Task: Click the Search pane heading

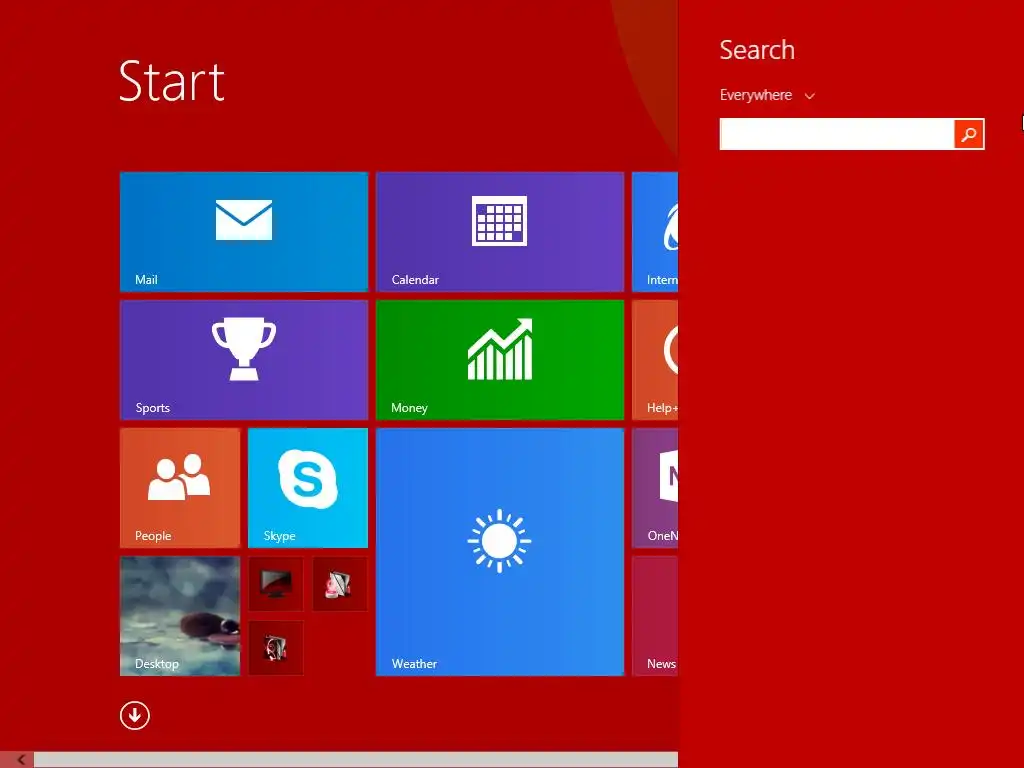Action: pyautogui.click(x=757, y=50)
